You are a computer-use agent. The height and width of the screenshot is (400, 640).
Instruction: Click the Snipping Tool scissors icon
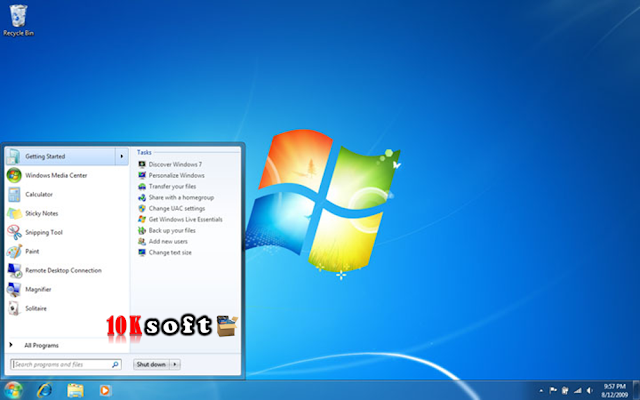tap(14, 232)
